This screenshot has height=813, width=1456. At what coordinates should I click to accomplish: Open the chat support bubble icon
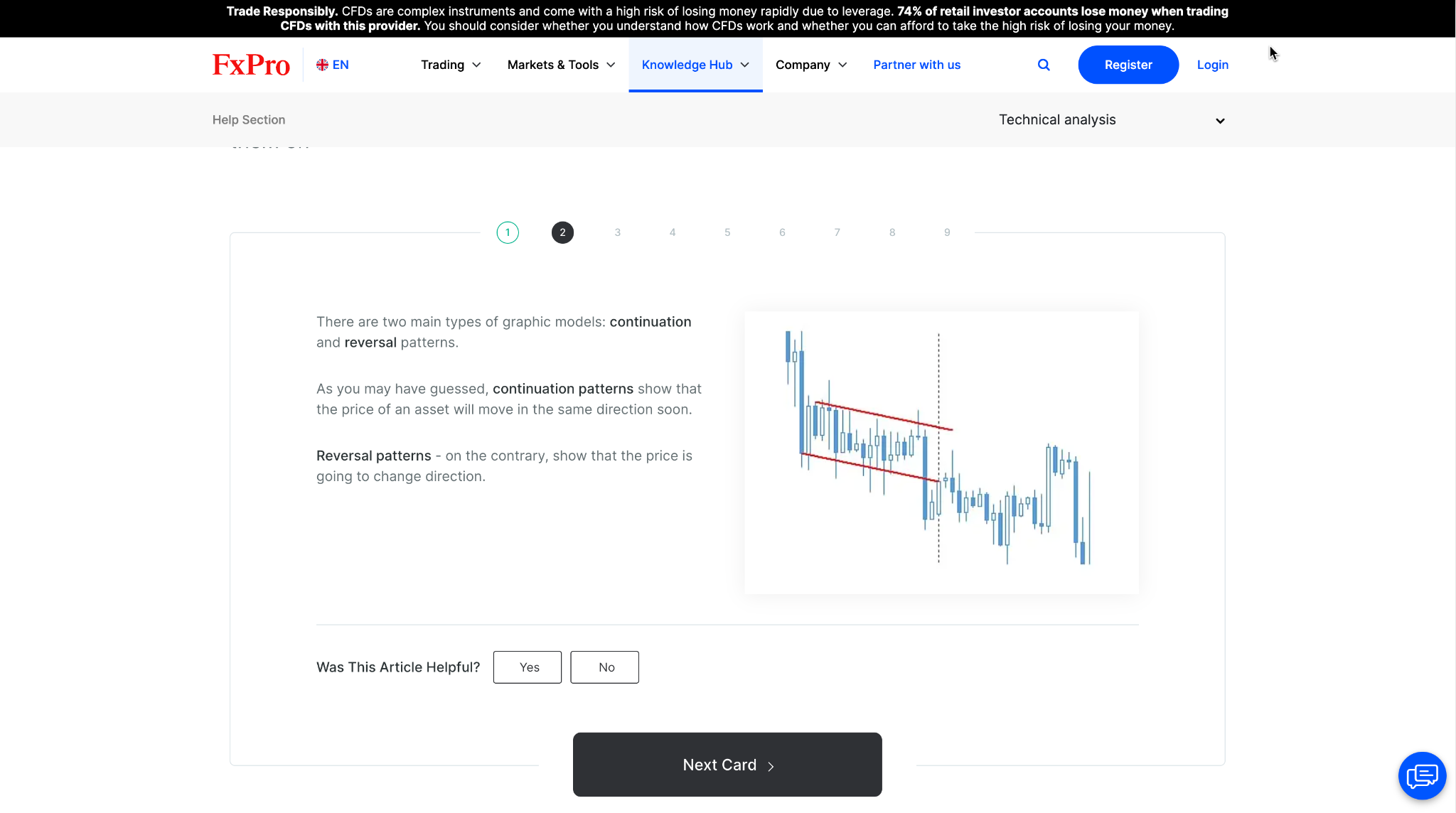(x=1421, y=775)
